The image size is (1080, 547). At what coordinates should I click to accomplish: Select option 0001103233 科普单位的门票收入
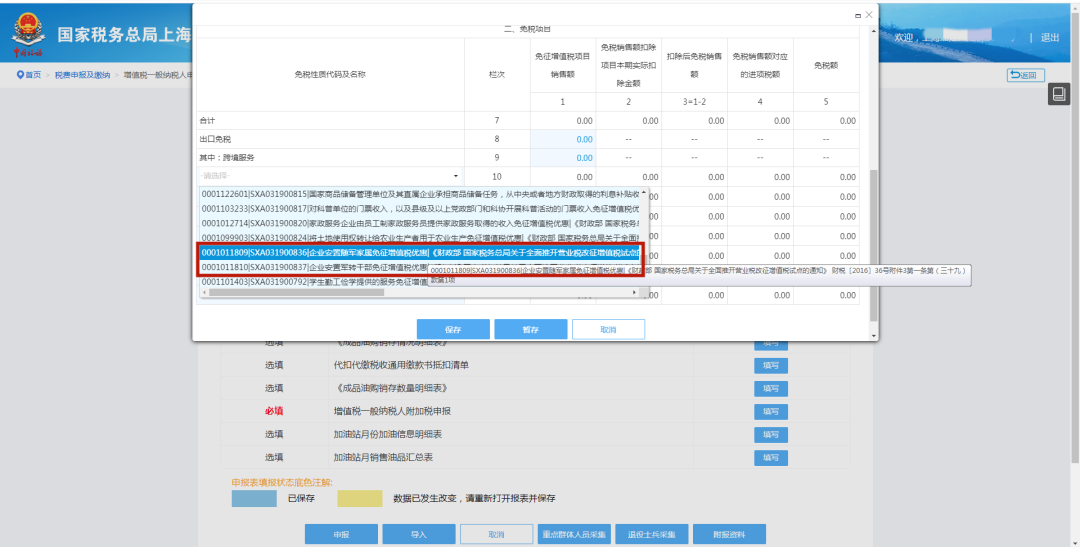tap(420, 208)
